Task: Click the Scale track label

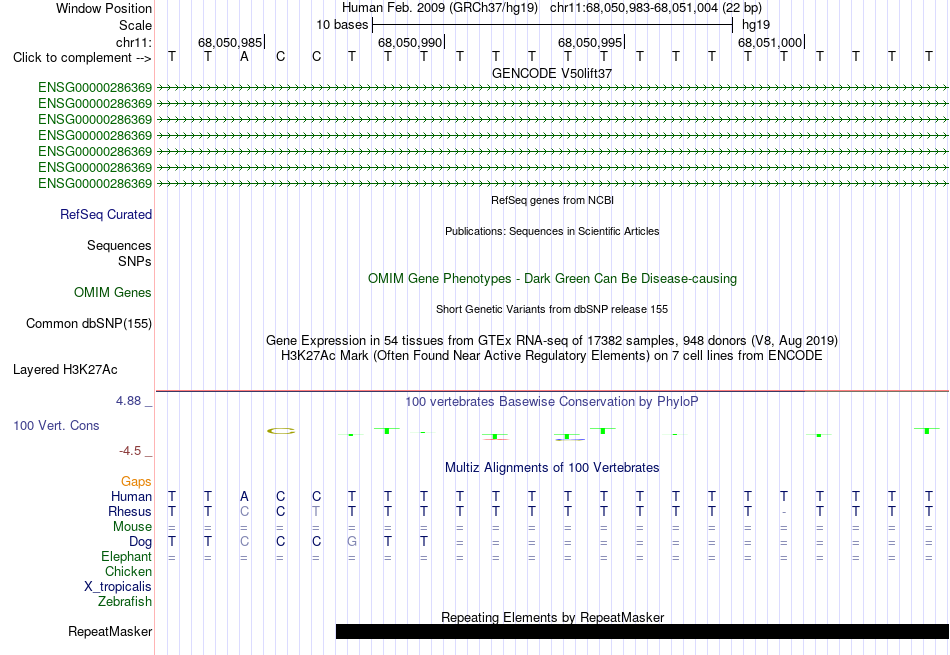Action: tap(135, 25)
